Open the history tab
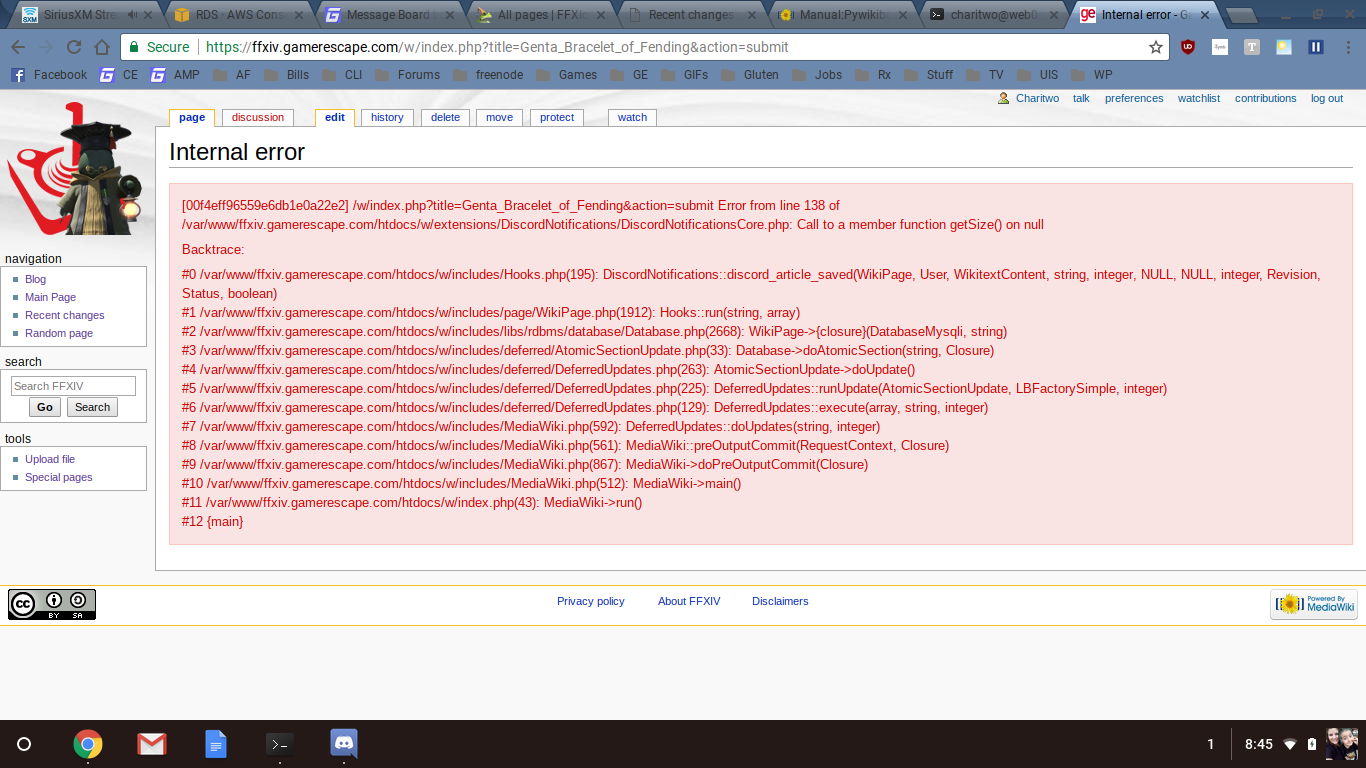This screenshot has height=768, width=1366. point(387,117)
